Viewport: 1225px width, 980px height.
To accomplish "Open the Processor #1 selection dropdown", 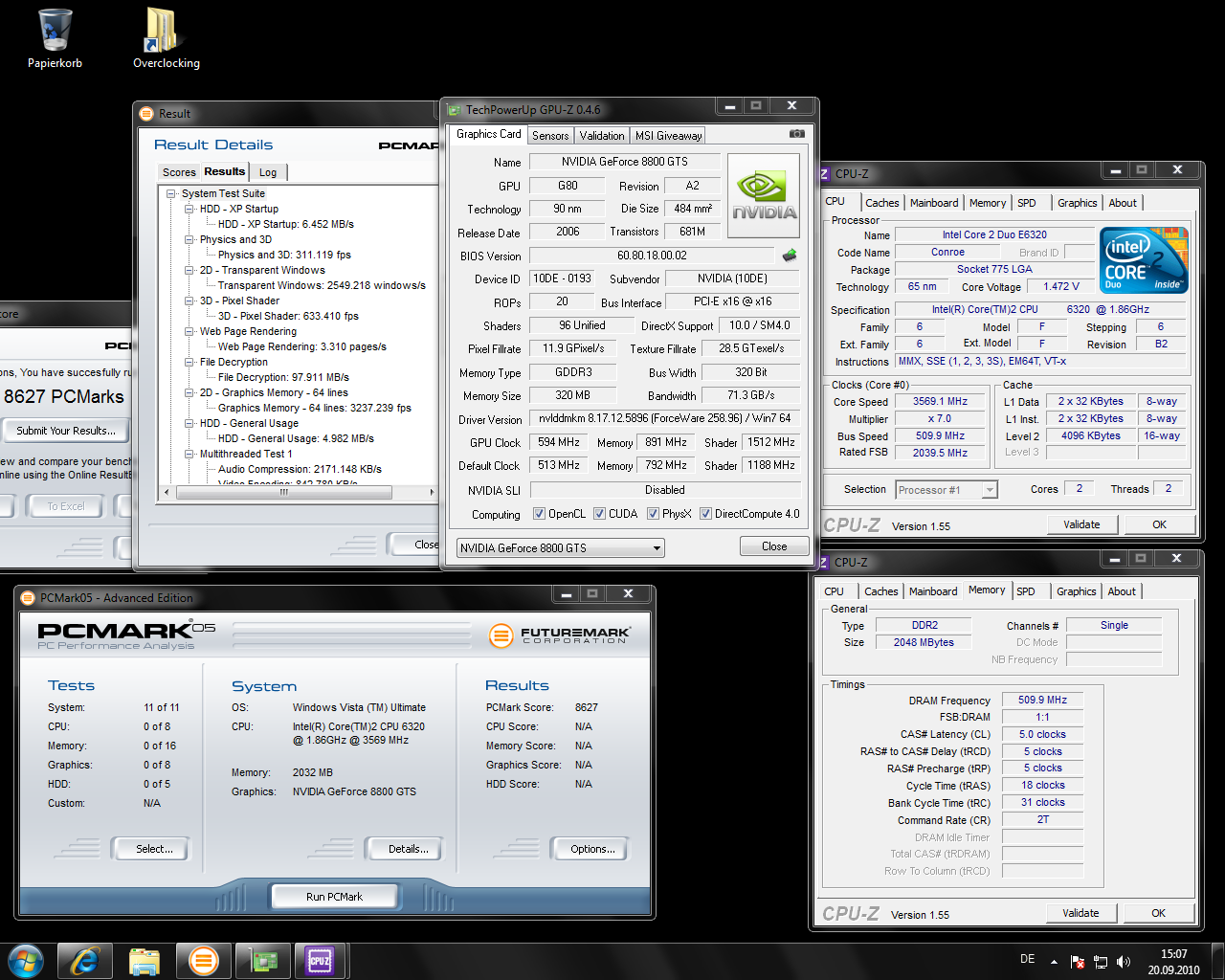I will point(947,490).
